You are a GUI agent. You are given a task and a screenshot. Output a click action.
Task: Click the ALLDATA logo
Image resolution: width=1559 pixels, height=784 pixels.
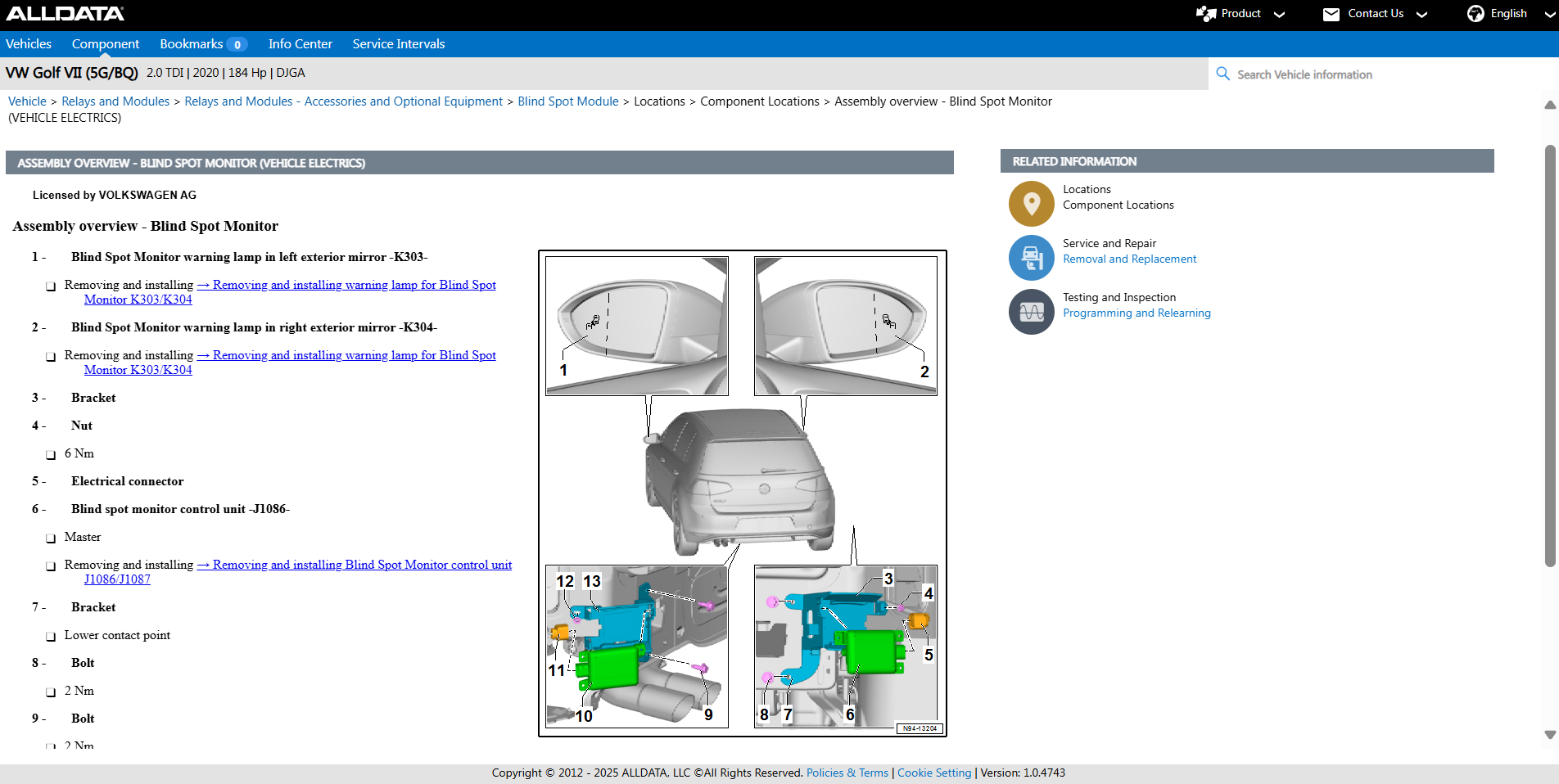(66, 14)
